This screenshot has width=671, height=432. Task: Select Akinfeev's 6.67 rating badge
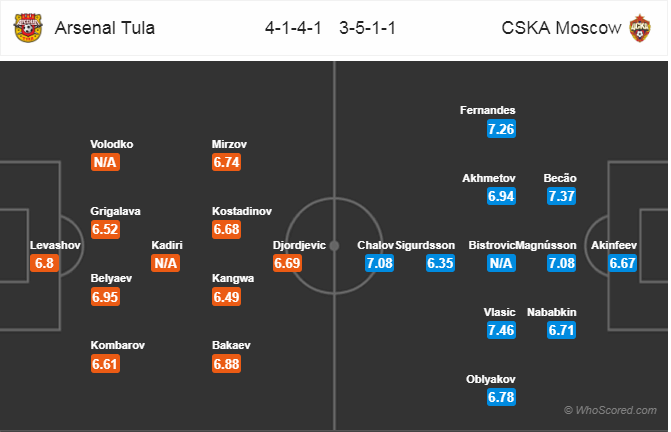tap(621, 264)
